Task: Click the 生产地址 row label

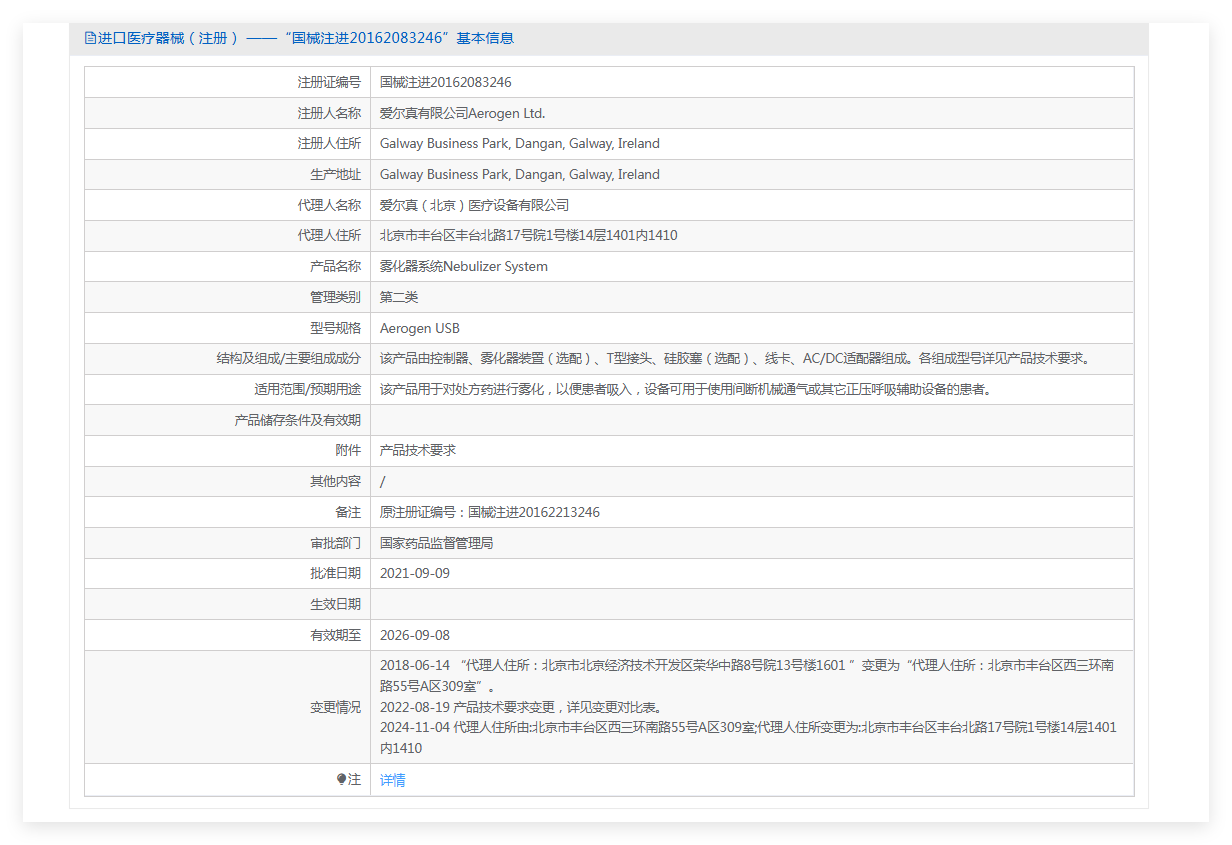Action: 335,175
